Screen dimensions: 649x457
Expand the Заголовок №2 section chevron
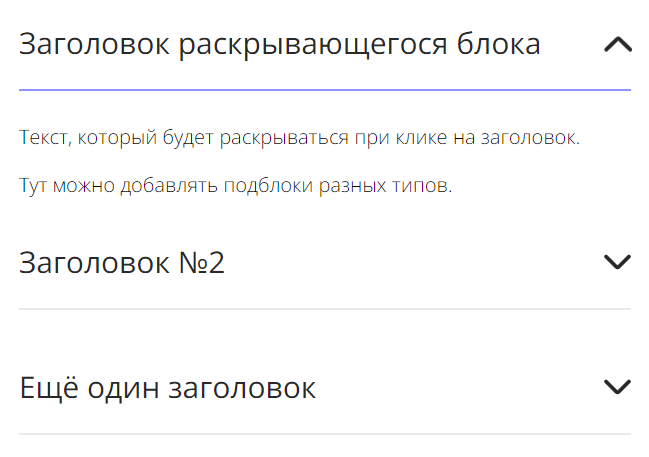(618, 262)
